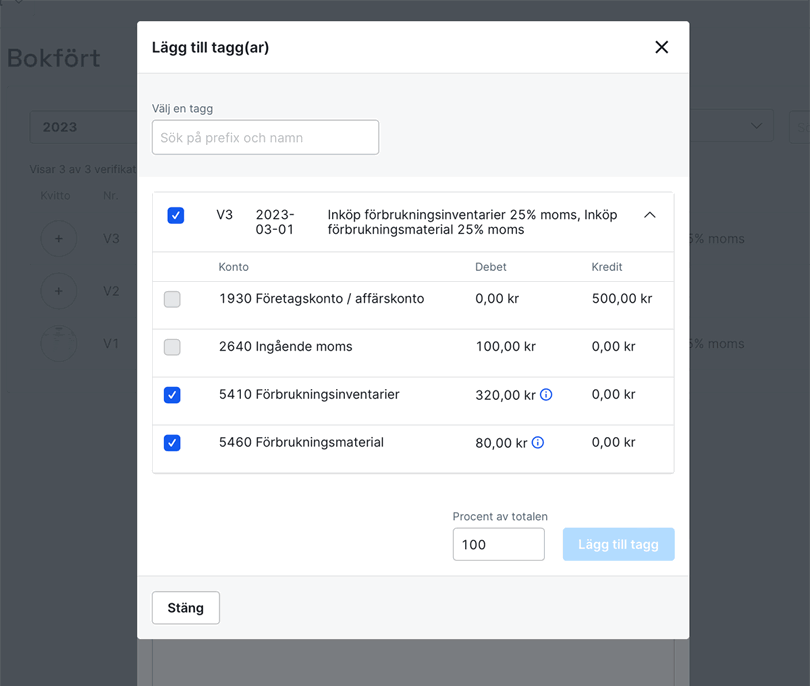
Task: Check the 2640 Ingående moms checkbox
Action: click(172, 347)
